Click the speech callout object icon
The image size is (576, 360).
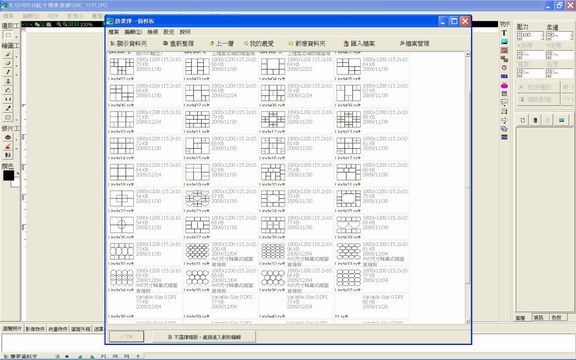(x=504, y=102)
